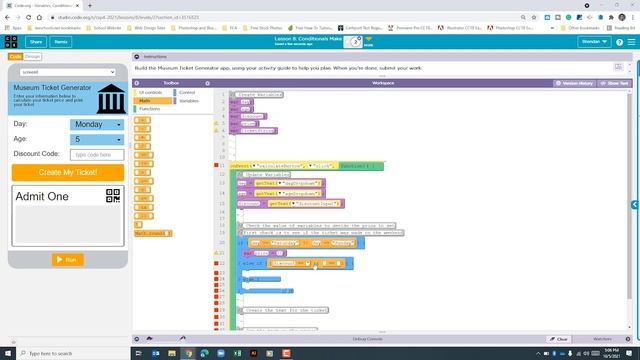Open the hamburger menu icon in header

point(631,42)
